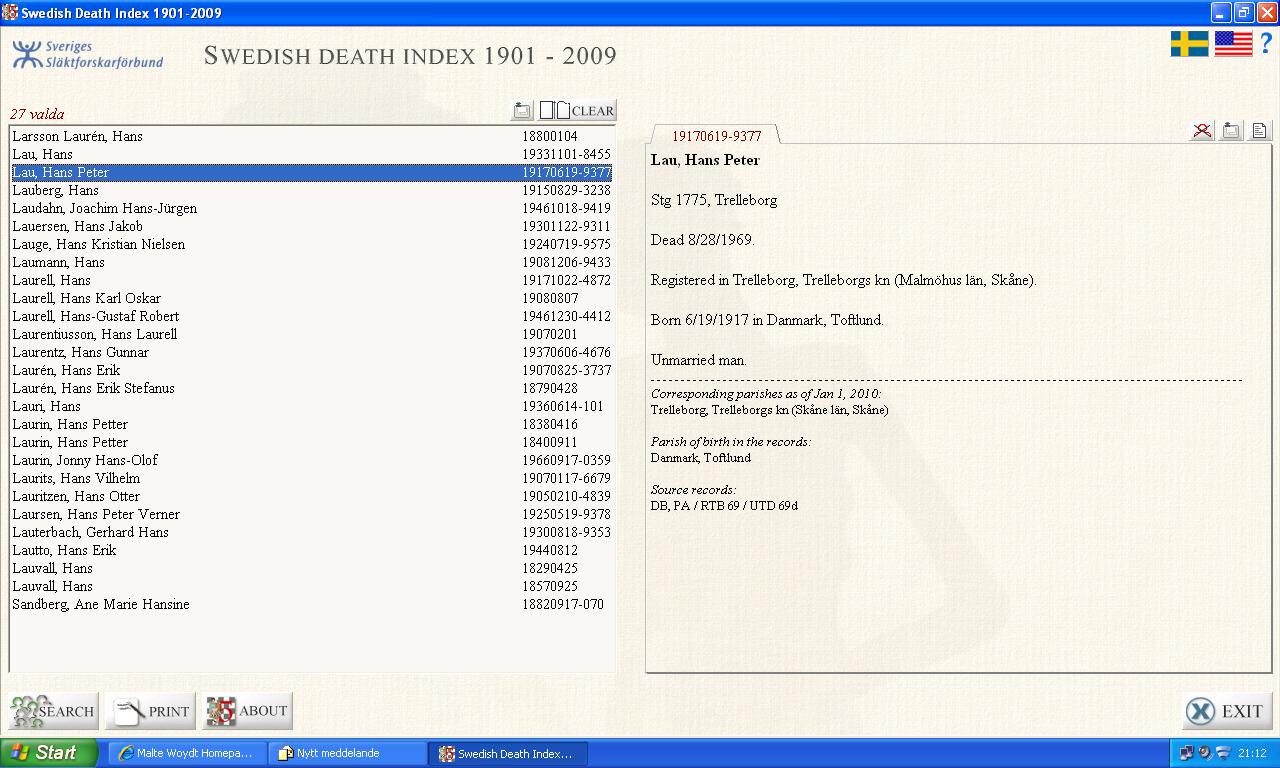Exit the Swedish Death Index application

tap(1227, 711)
